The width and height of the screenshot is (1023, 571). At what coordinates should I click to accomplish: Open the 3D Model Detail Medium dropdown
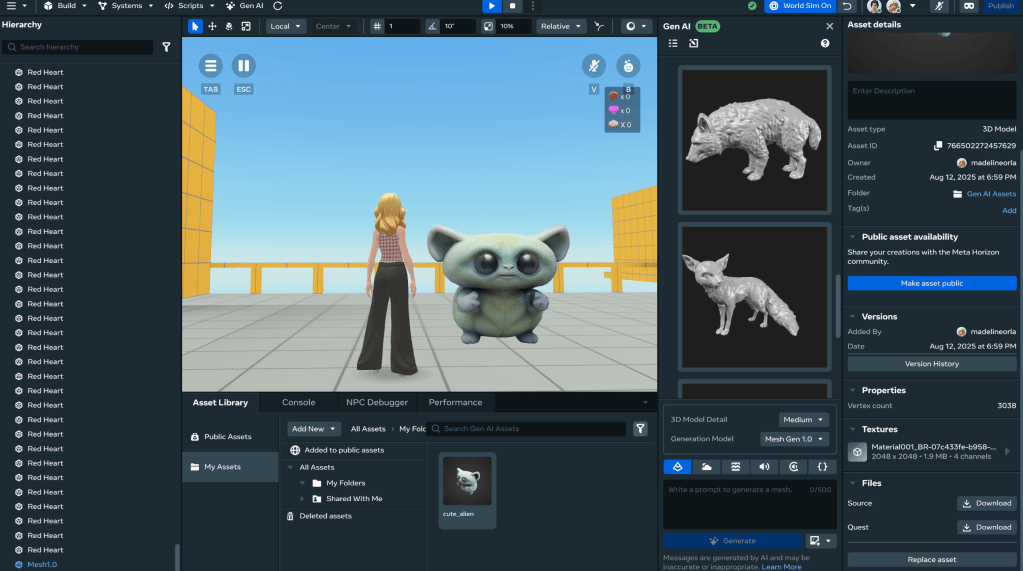(x=804, y=420)
